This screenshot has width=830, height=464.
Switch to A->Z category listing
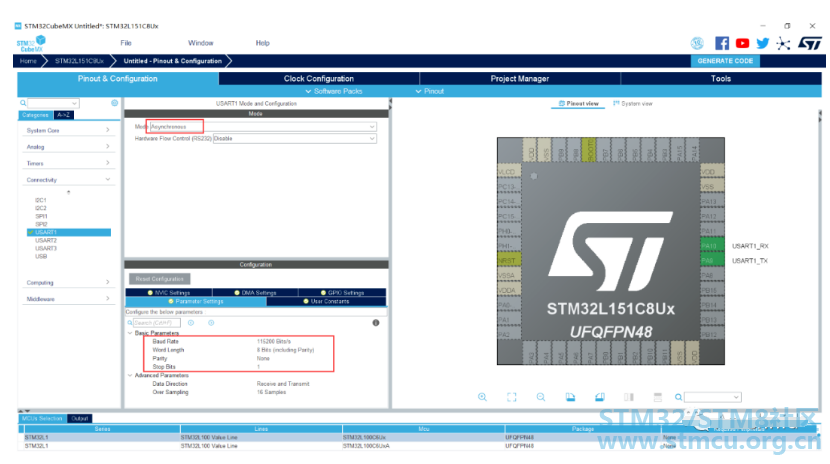[x=64, y=115]
